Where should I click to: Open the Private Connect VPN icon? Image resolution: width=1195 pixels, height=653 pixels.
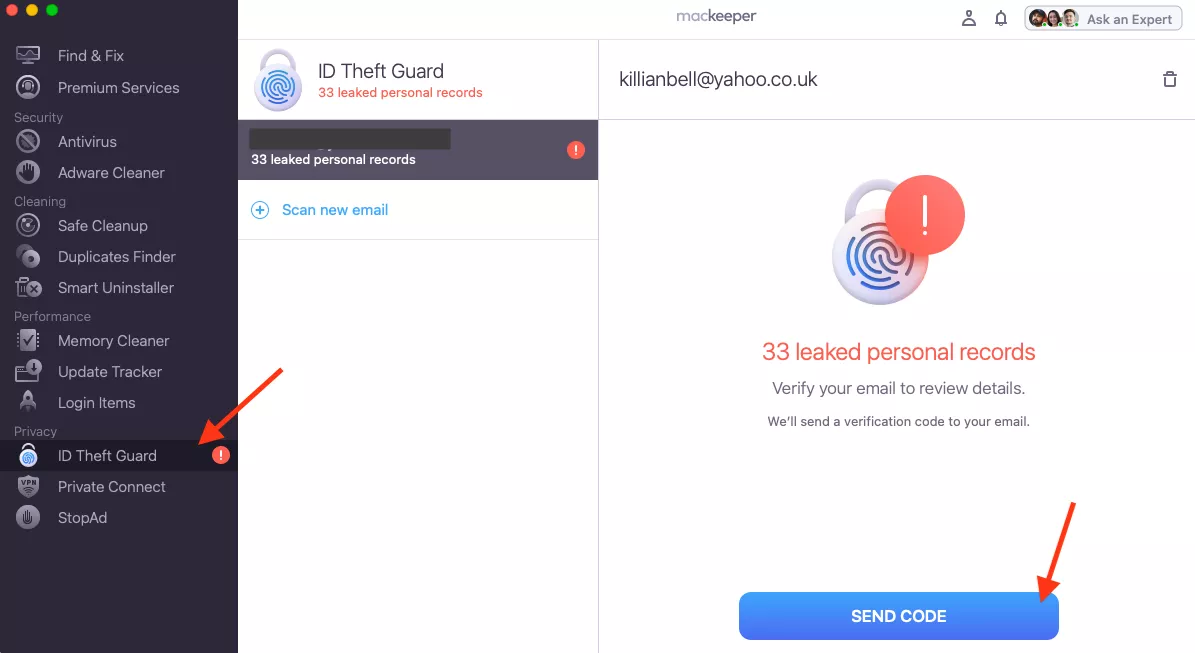click(x=28, y=487)
